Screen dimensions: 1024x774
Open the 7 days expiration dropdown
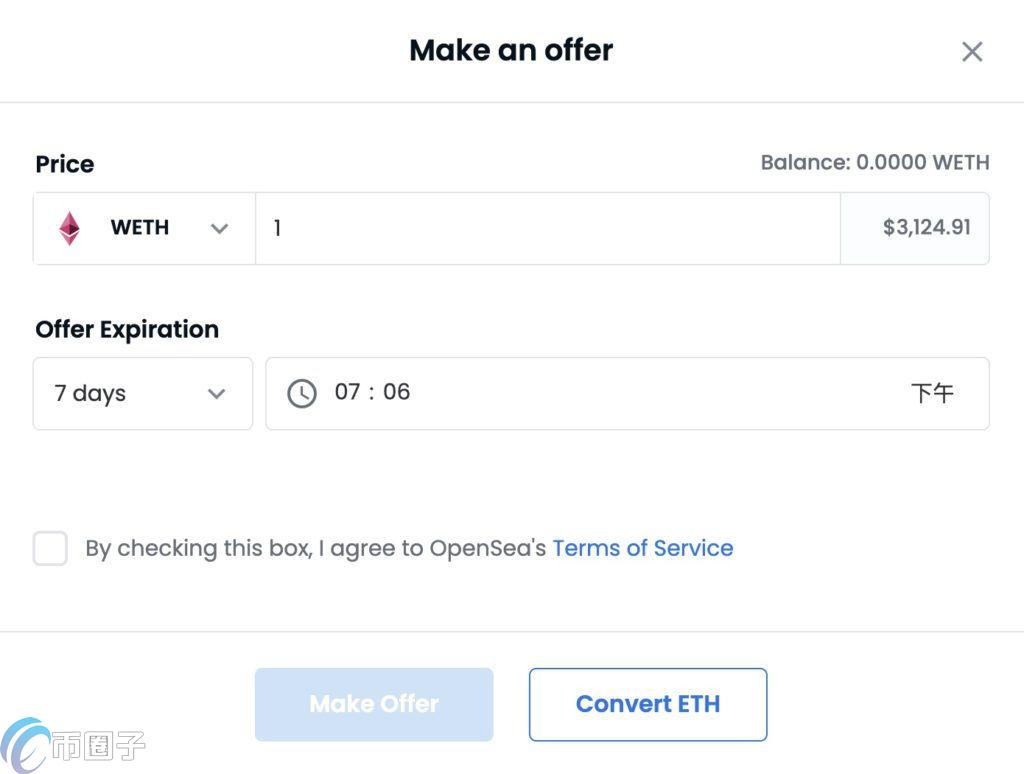pos(142,393)
